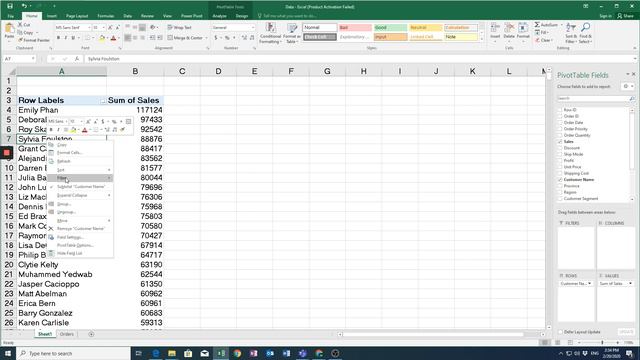Open Sort & Filter menu
Screen dimensions: 640x360
coord(571,33)
